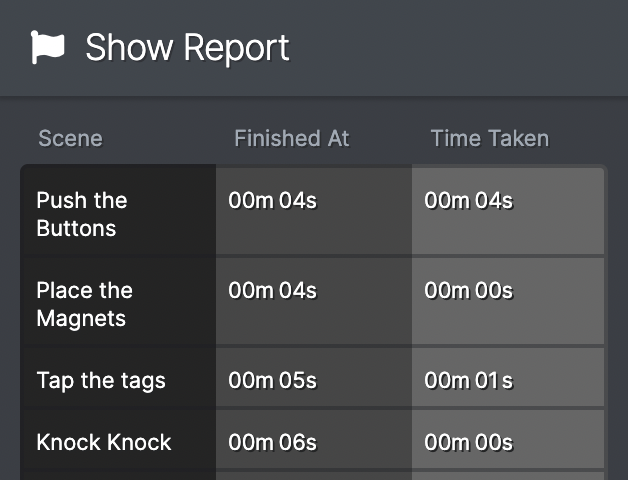628x480 pixels.
Task: Click the Finished At column header
Action: pyautogui.click(x=292, y=139)
